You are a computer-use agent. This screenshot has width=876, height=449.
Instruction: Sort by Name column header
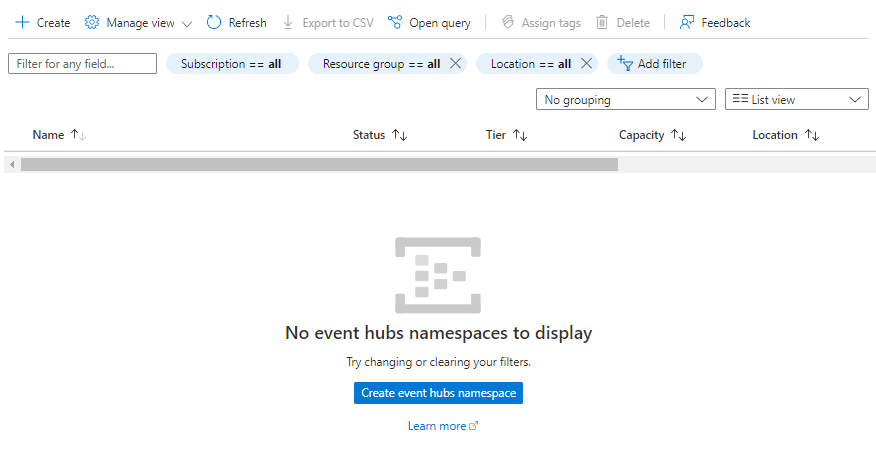(48, 135)
